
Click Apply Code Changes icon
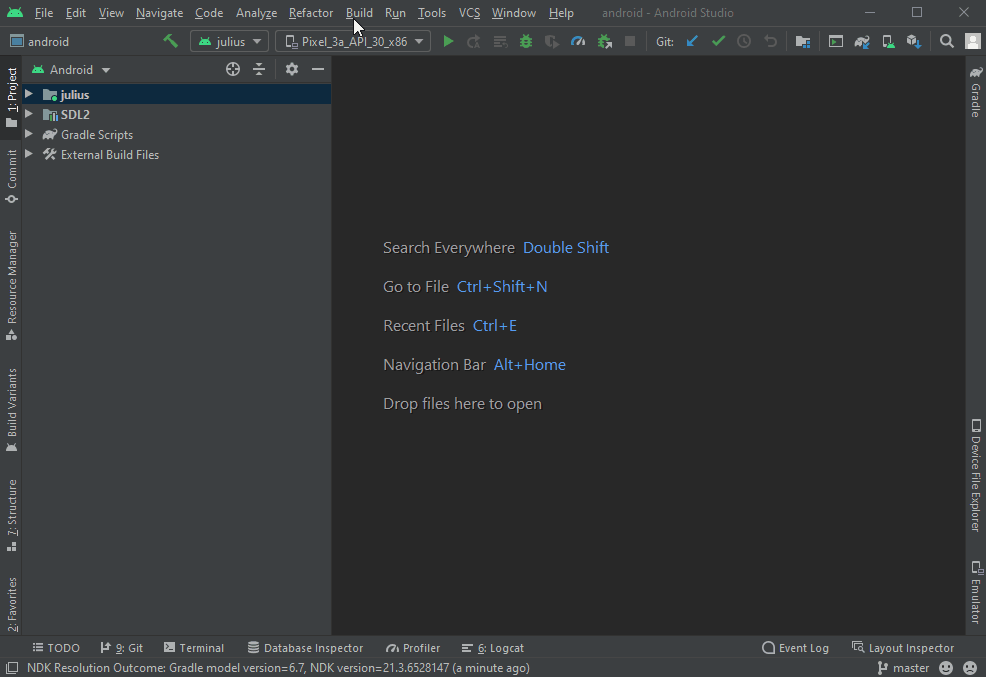500,41
